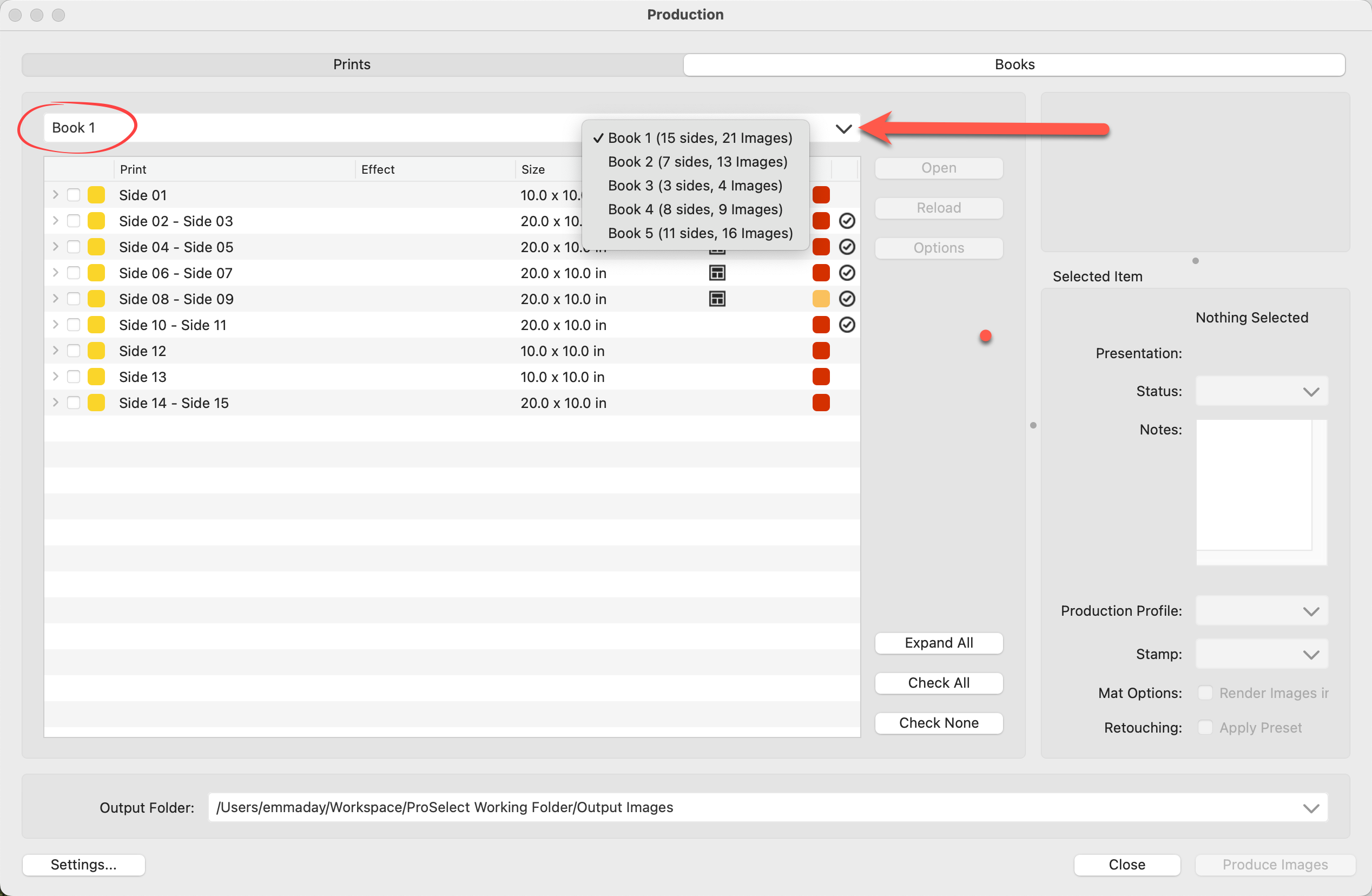
Task: Open the Output Folder dropdown arrow
Action: pos(1310,807)
